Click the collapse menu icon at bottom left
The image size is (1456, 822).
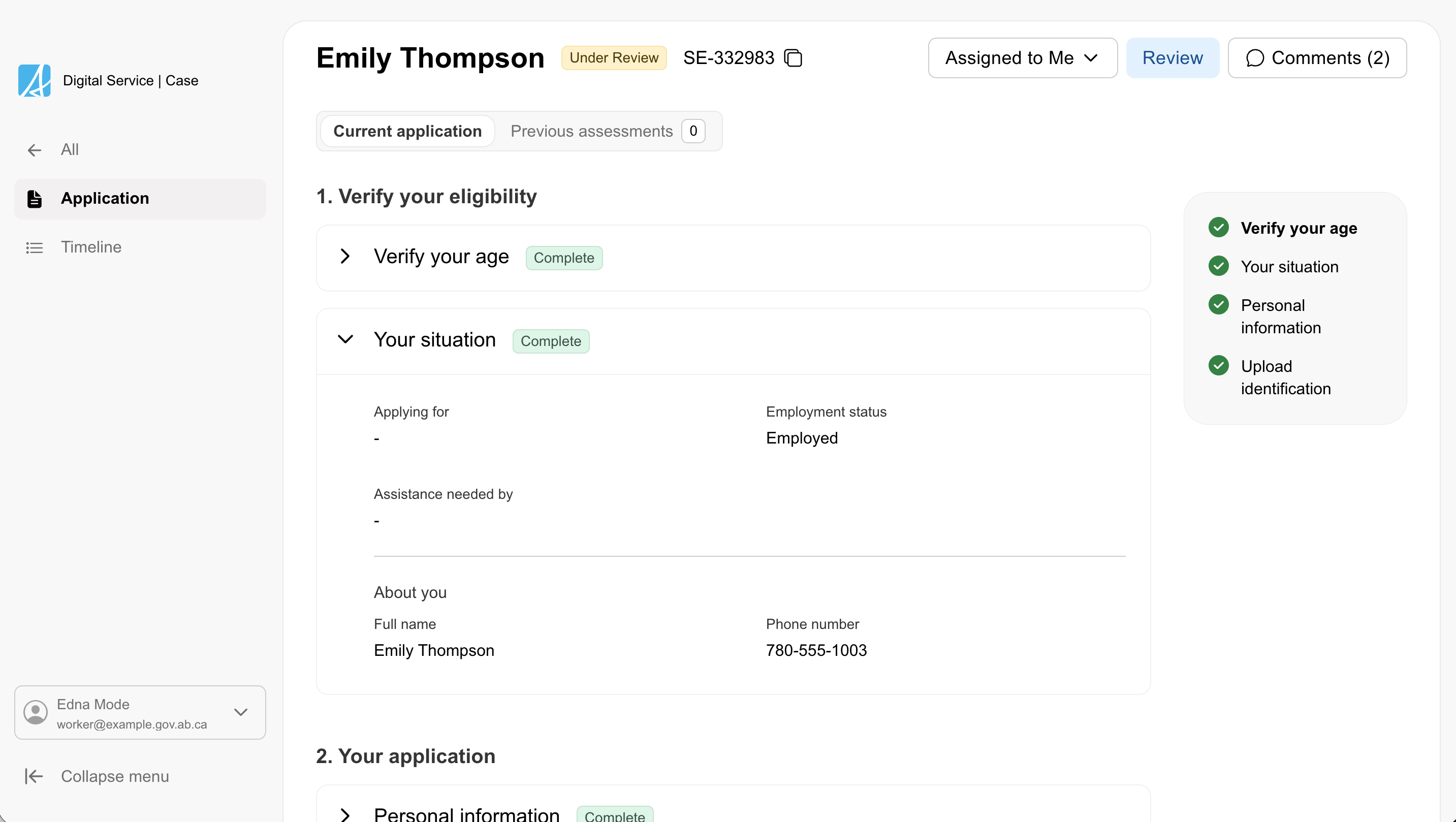[34, 776]
